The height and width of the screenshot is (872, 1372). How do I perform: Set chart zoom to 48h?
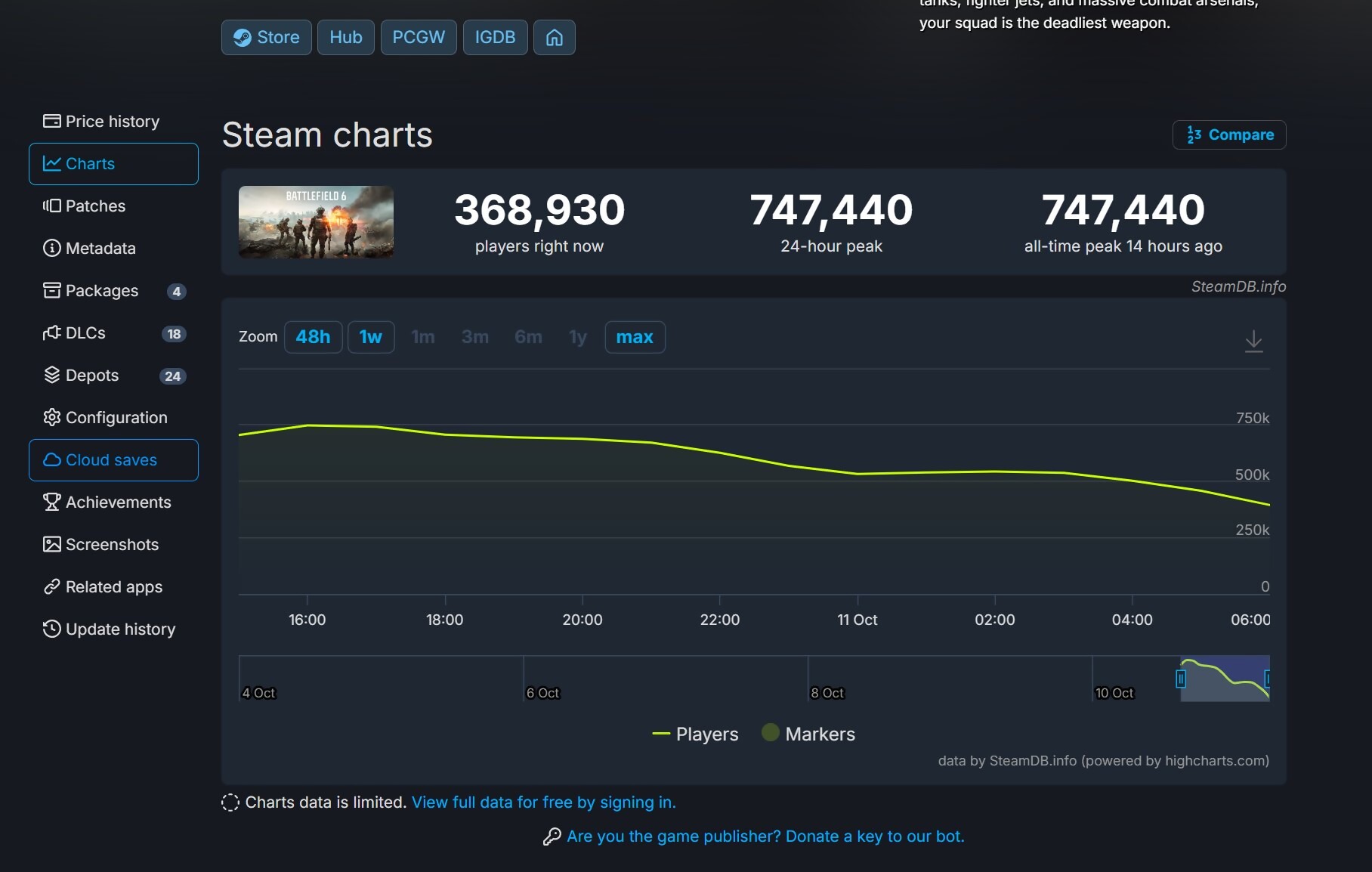(x=313, y=337)
